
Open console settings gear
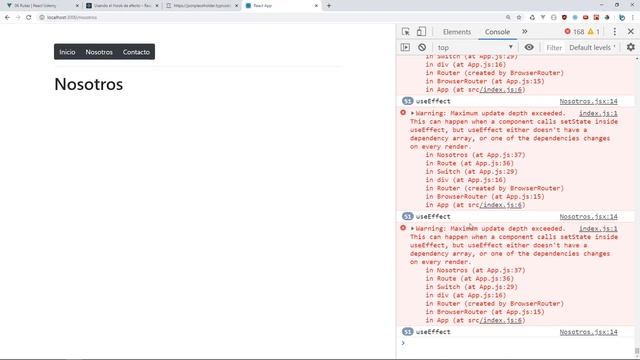click(631, 47)
